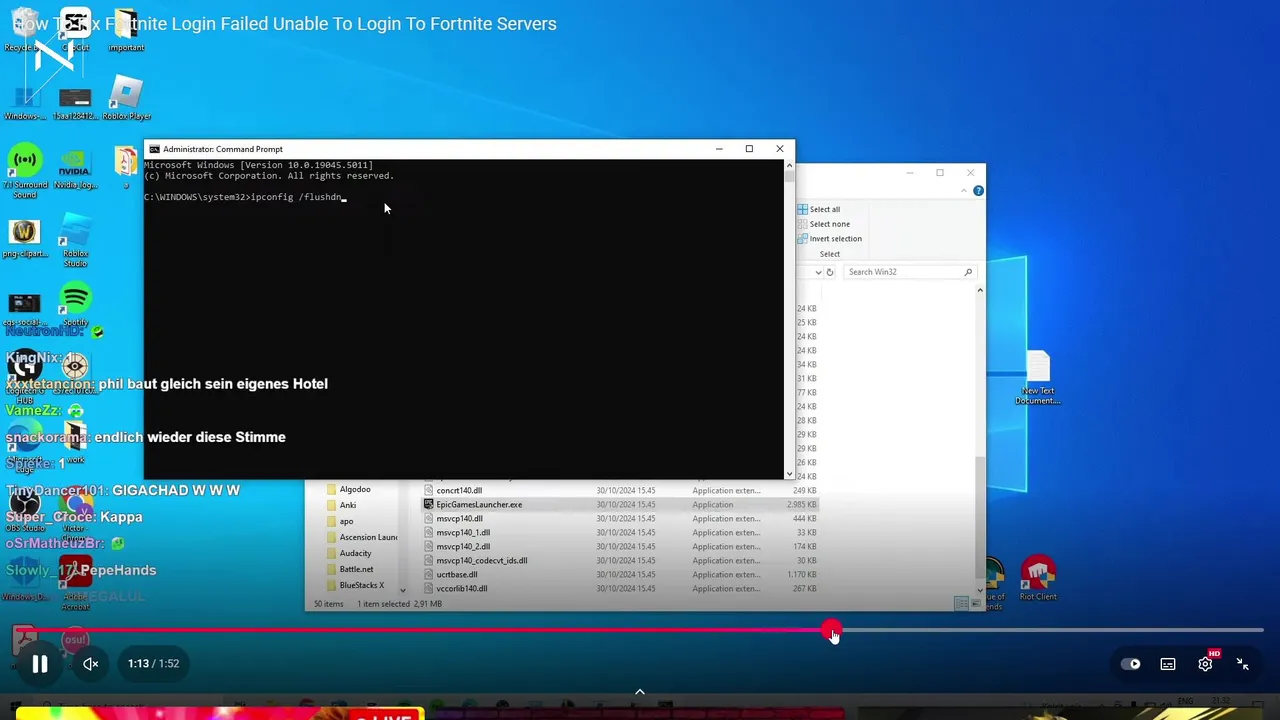1280x720 pixels.
Task: Open Riot Client desktop icon
Action: pos(1038,579)
